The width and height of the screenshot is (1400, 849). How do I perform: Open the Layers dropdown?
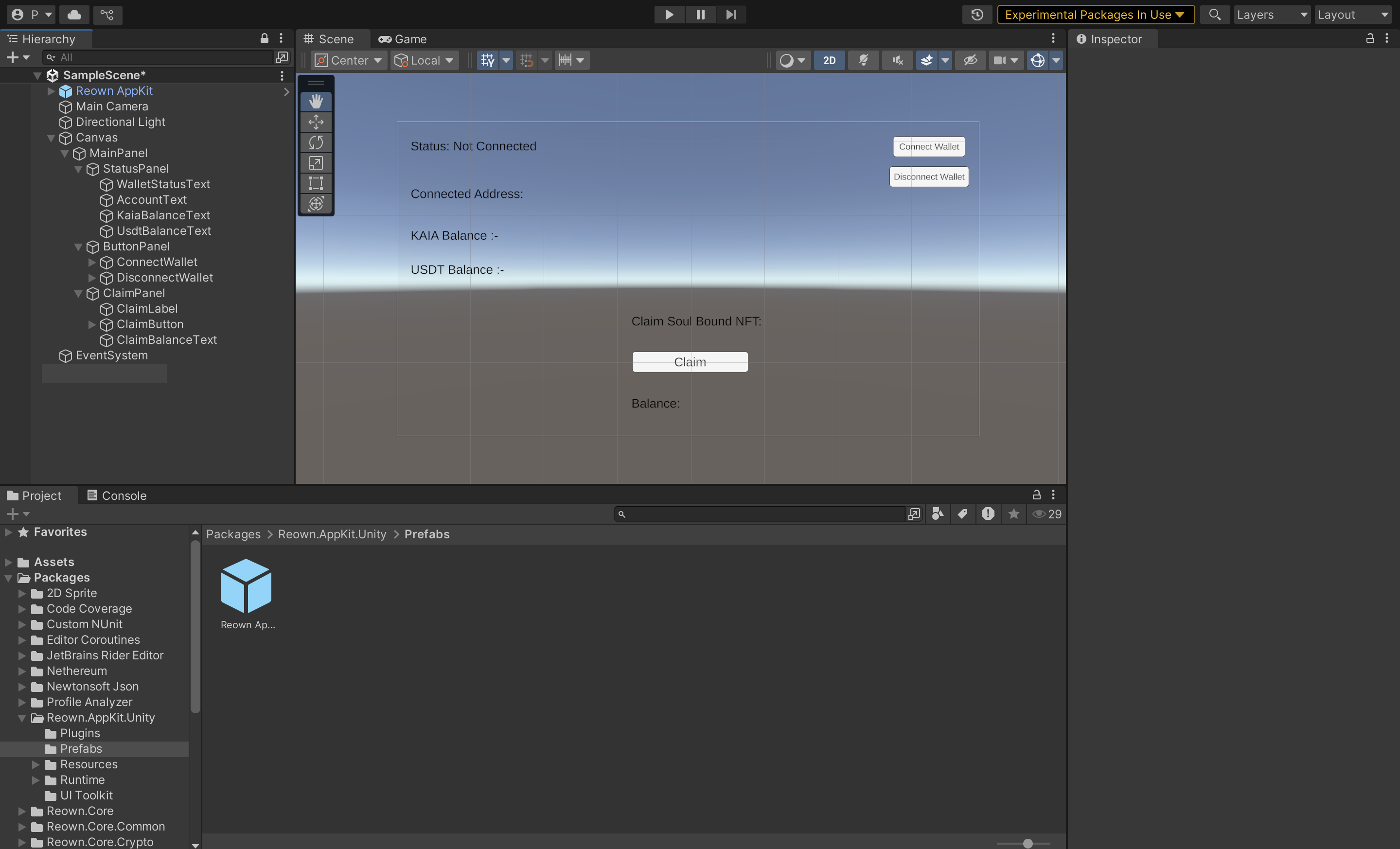click(1272, 15)
